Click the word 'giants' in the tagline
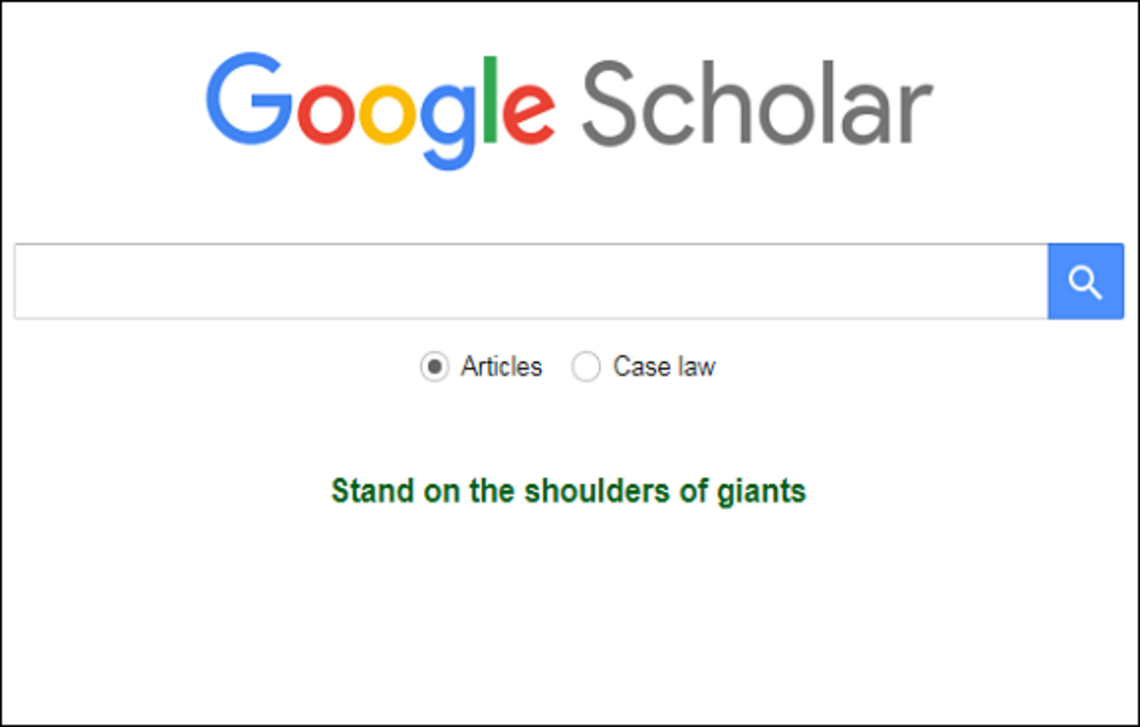 click(761, 493)
